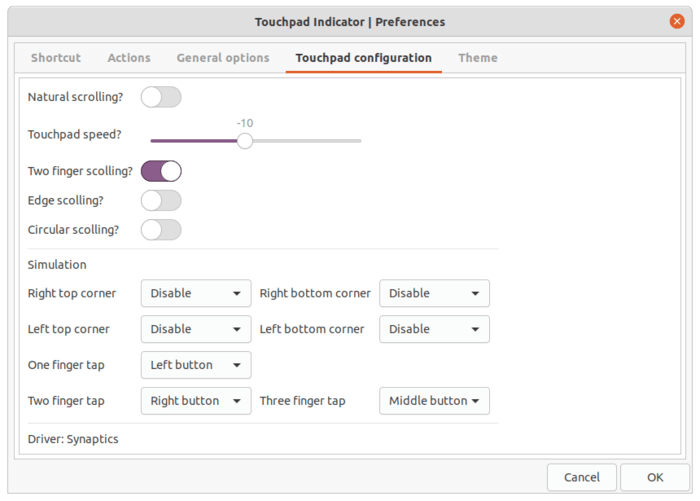Click the Touchpad speed slider handle

tap(245, 141)
